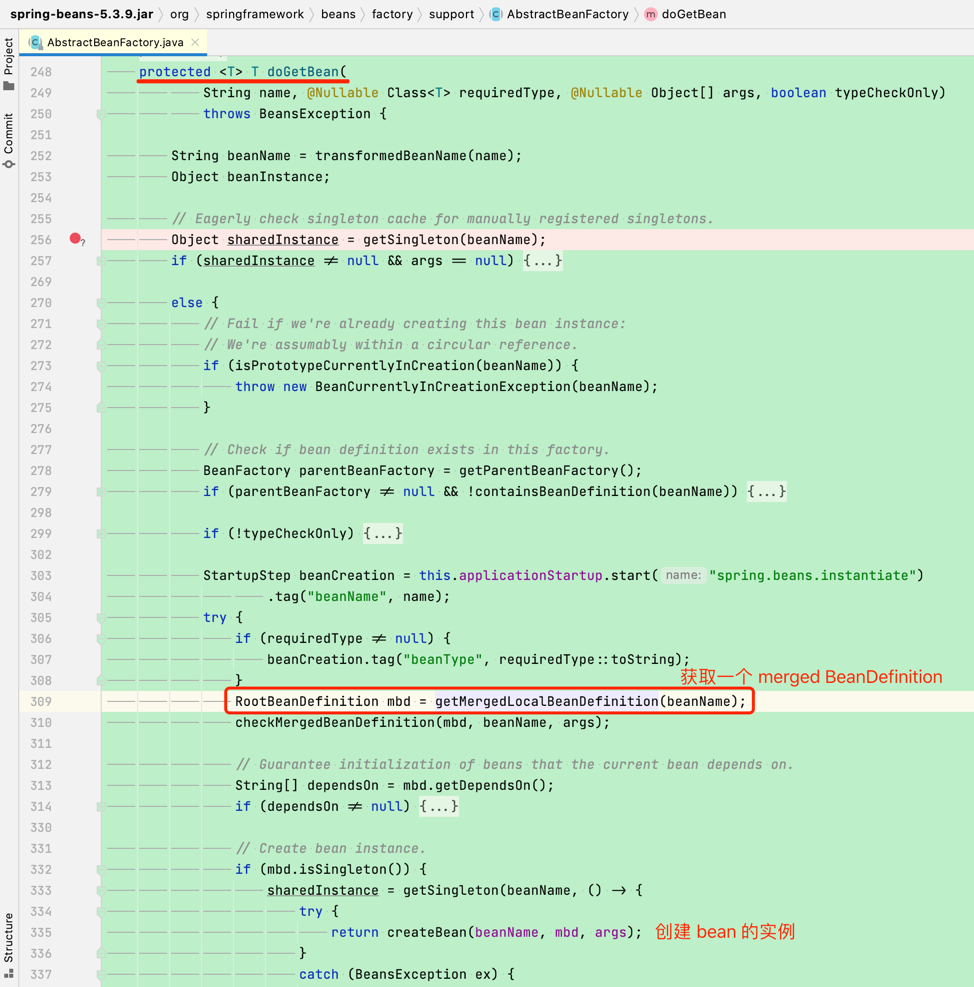Click the doGetBean method breadcrumb

686,14
